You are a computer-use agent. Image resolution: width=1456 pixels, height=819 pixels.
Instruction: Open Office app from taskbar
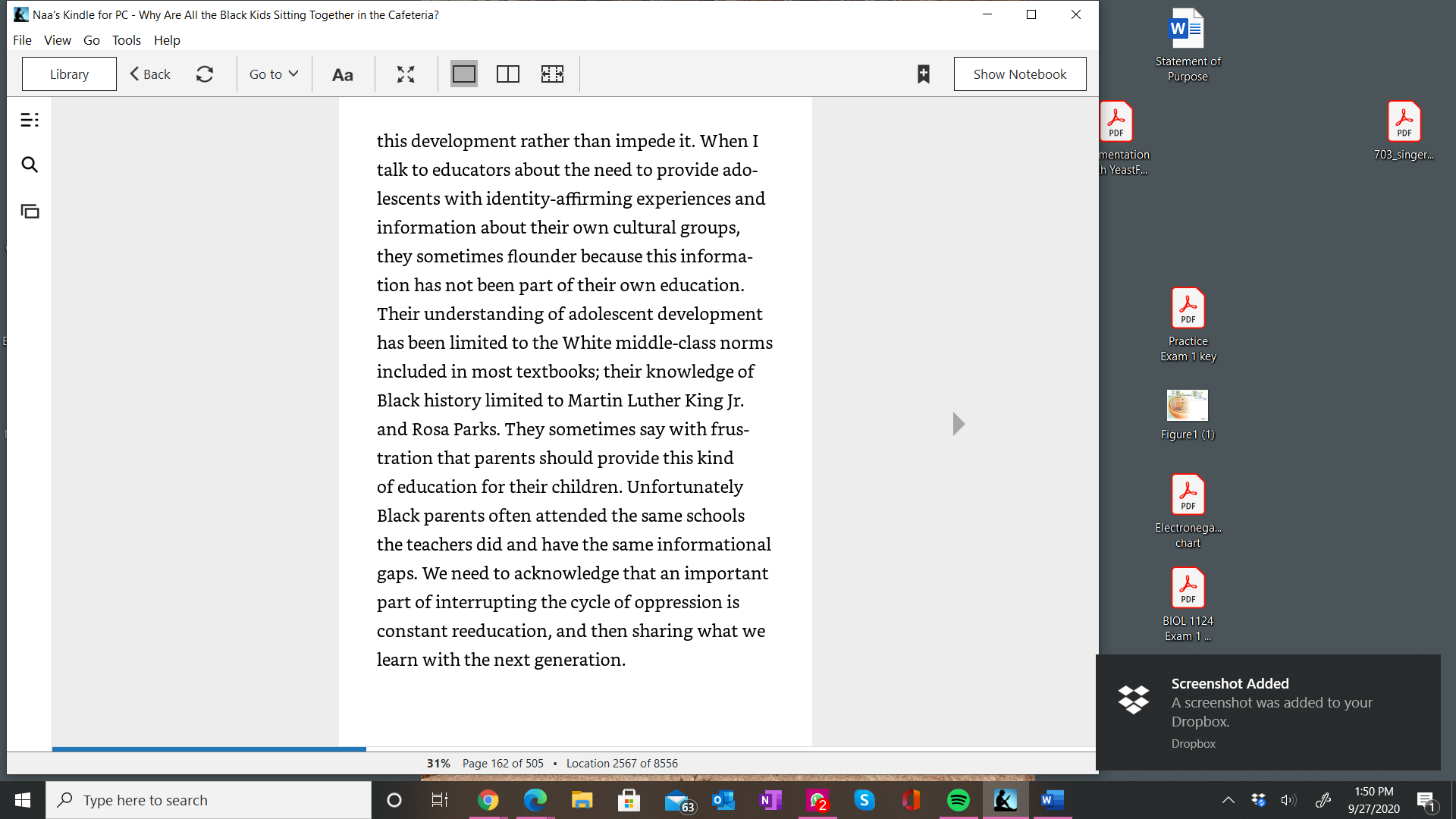(912, 800)
